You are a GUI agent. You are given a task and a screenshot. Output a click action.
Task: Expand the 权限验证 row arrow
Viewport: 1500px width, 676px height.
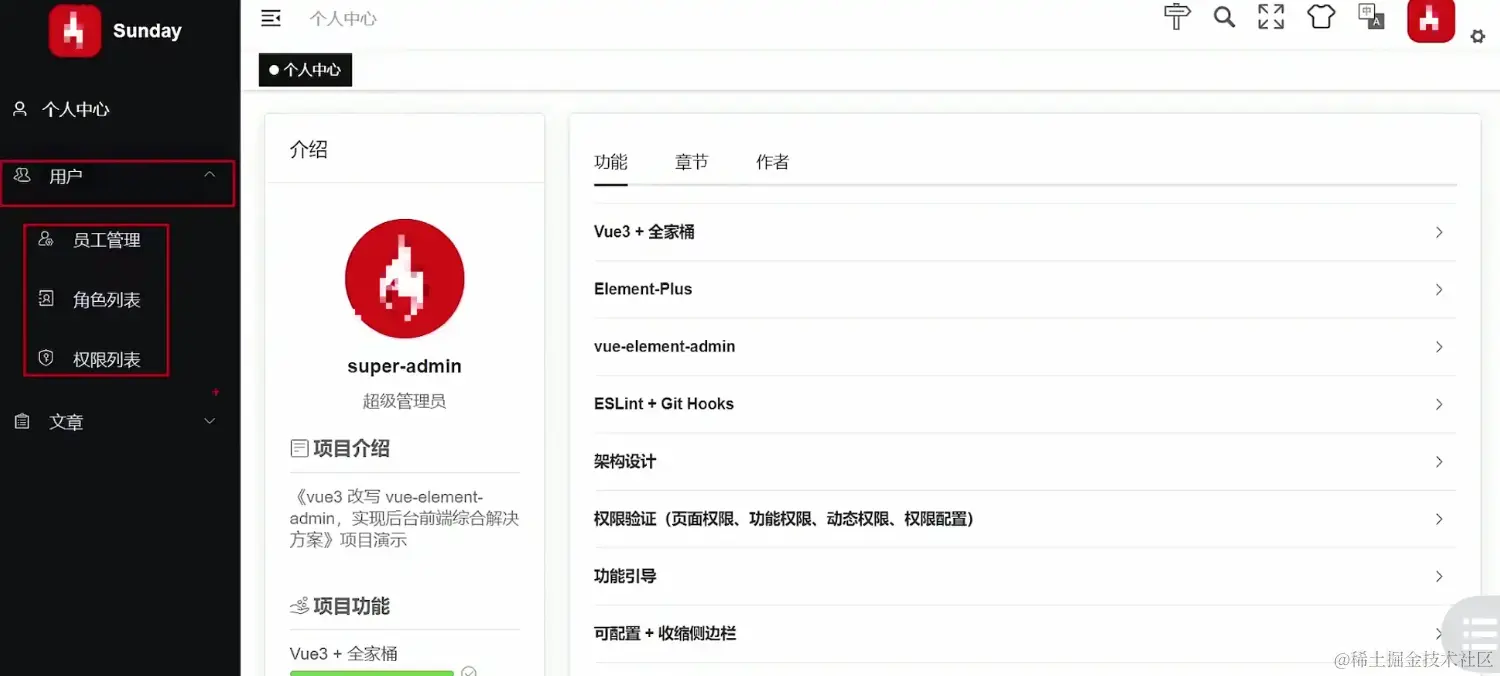pos(1439,519)
